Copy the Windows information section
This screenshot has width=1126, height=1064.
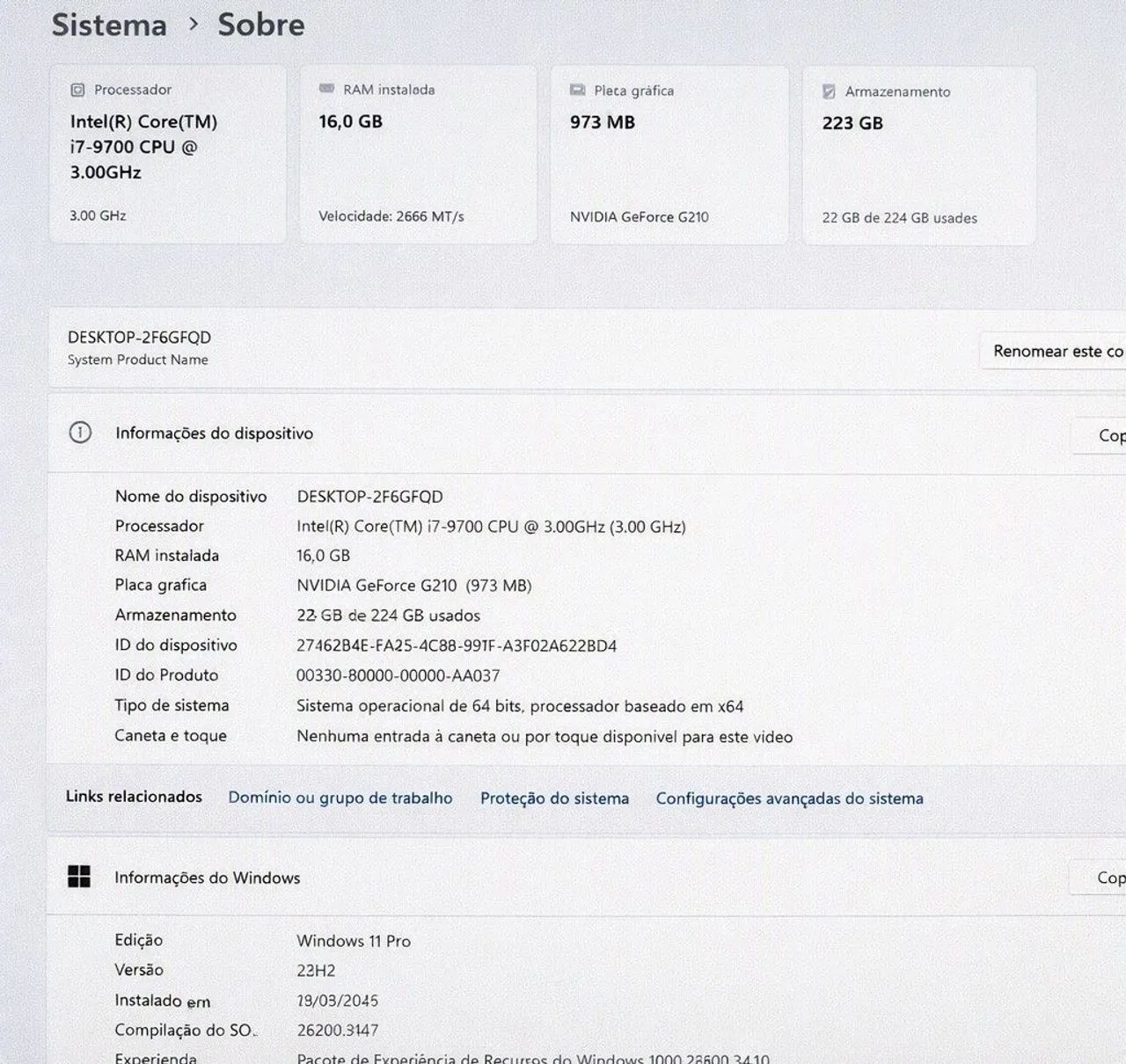point(1098,878)
